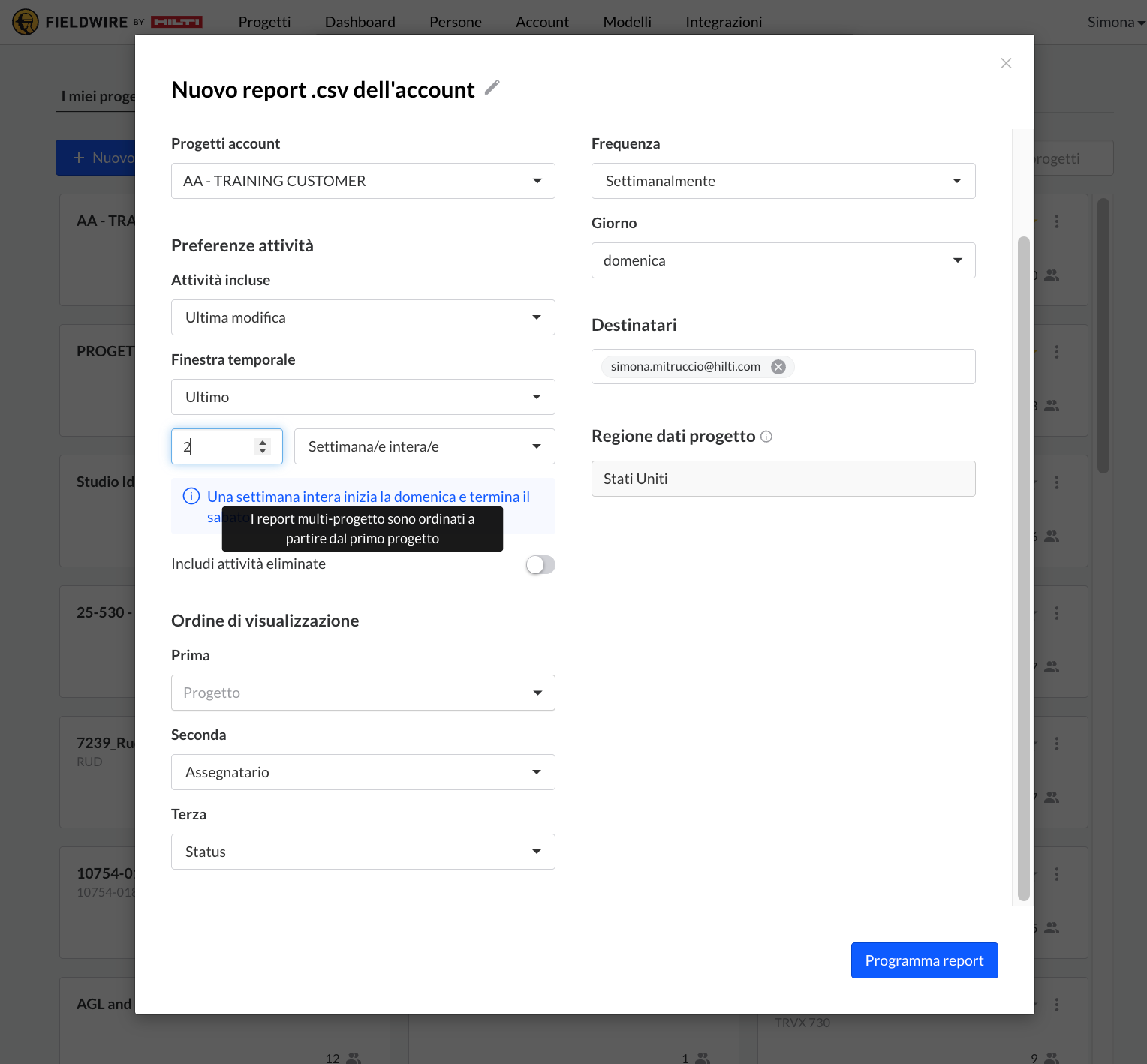Screen dimensions: 1147x1064
Task: Open the Dashboard tab in navigation
Action: pos(360,22)
